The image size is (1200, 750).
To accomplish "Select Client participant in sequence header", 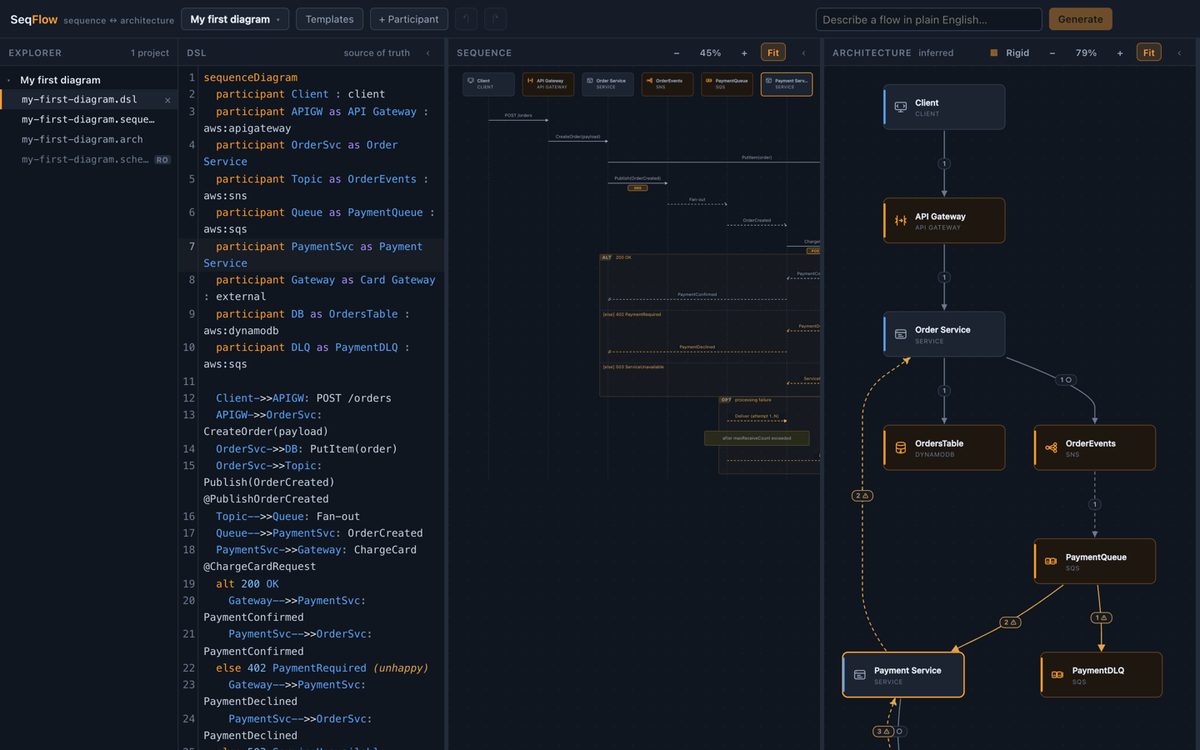I will tap(489, 84).
